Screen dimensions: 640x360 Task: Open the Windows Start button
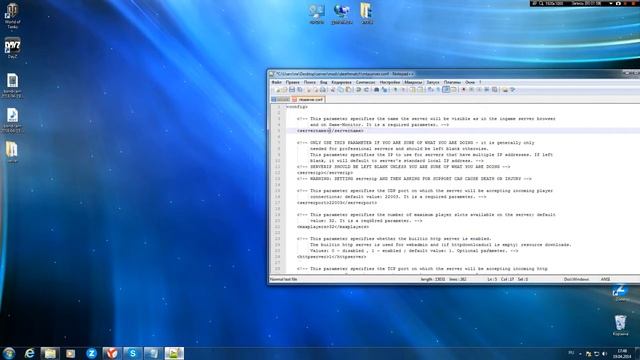[x=9, y=353]
